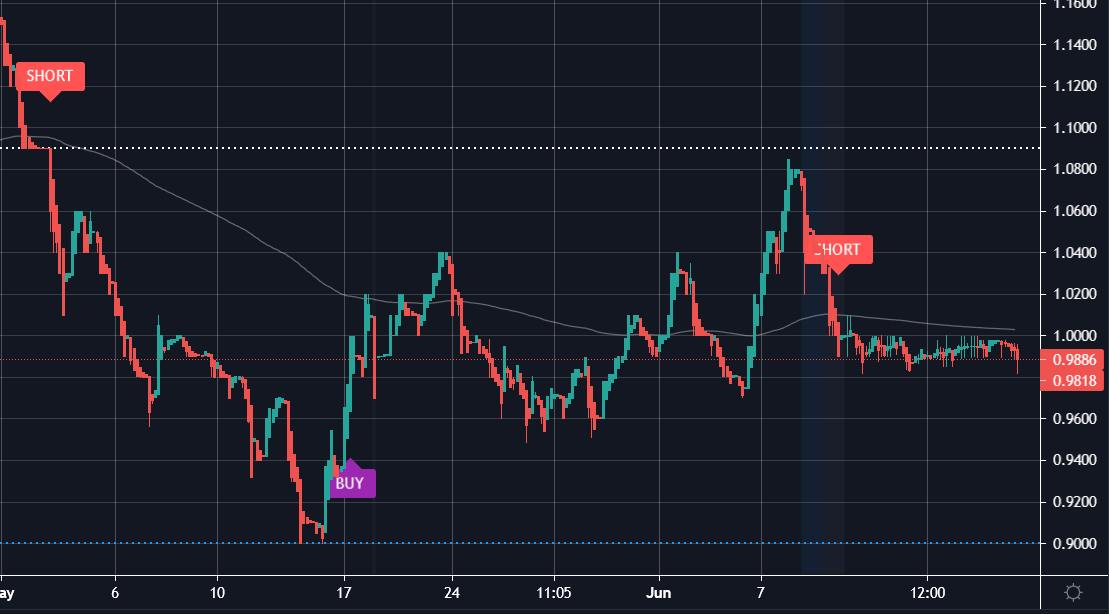Viewport: 1109px width, 614px height.
Task: Click the 1.1200 price axis value
Action: [1075, 86]
